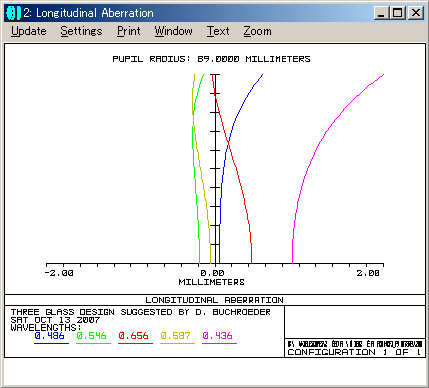This screenshot has height=388, width=429.
Task: Open the Window menu
Action: pyautogui.click(x=173, y=31)
